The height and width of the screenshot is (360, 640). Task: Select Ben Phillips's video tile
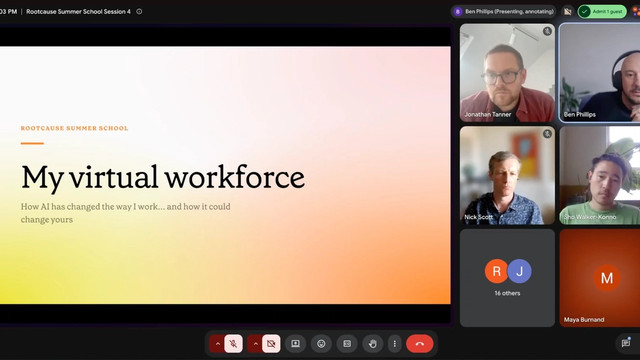pyautogui.click(x=600, y=73)
